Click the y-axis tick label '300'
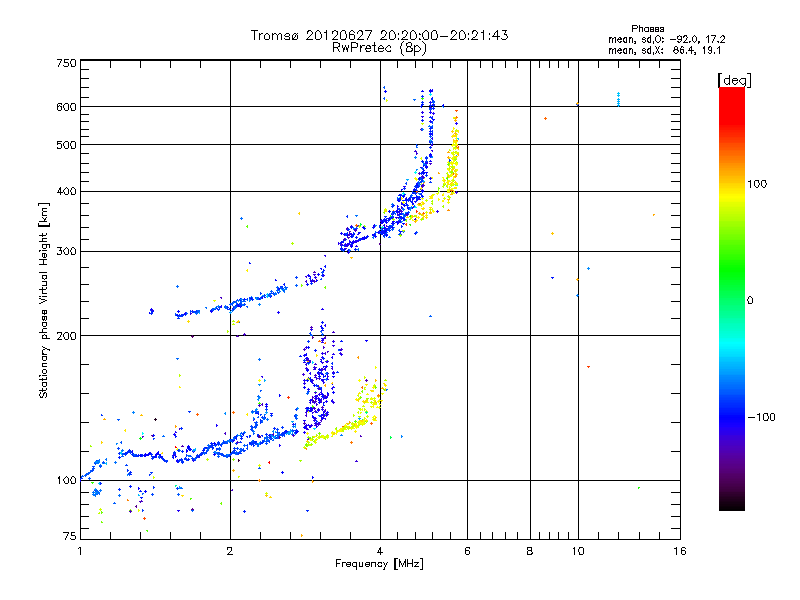This screenshot has height=600, width=800. tap(66, 252)
